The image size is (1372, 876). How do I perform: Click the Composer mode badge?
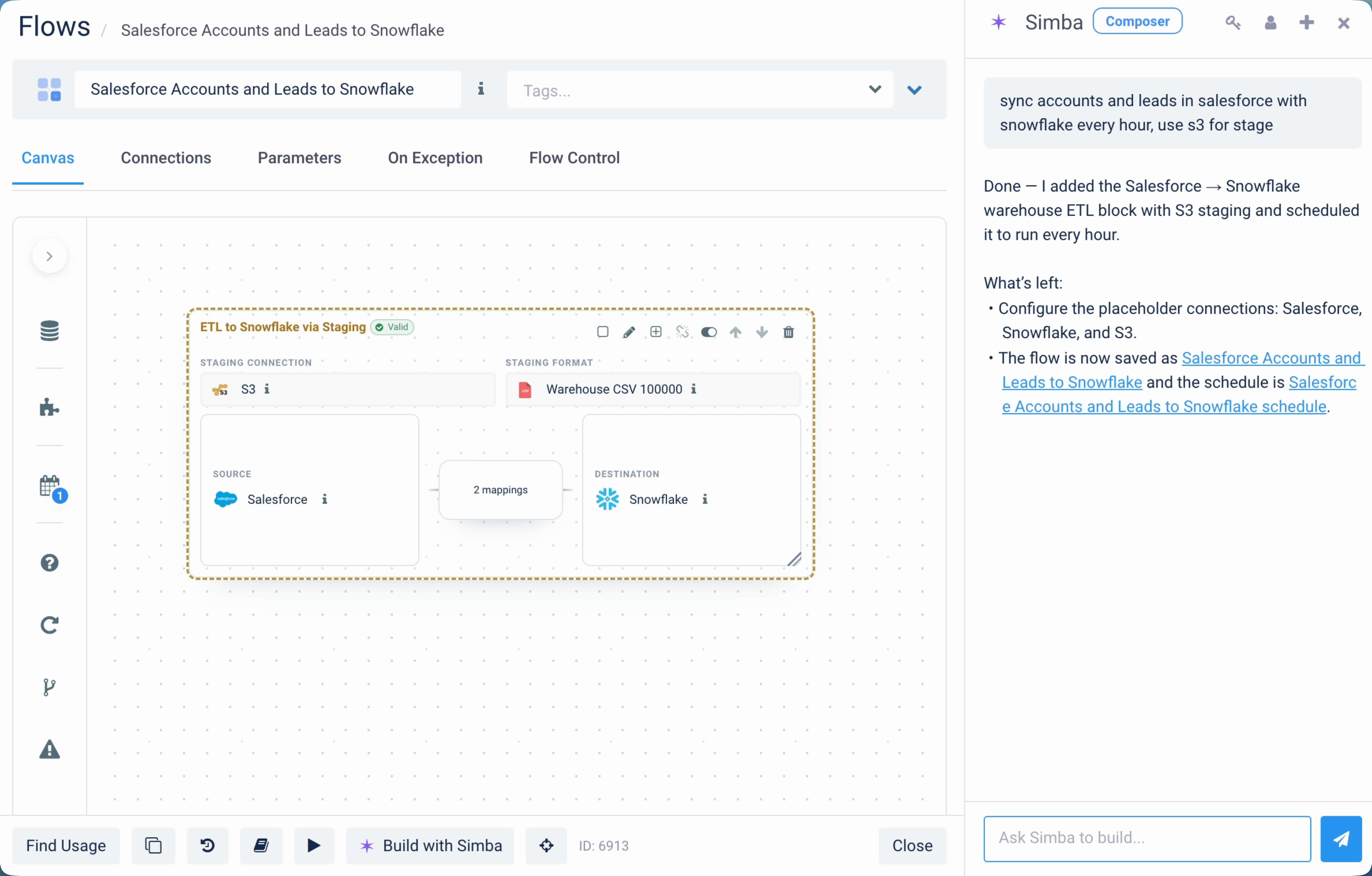tap(1137, 21)
